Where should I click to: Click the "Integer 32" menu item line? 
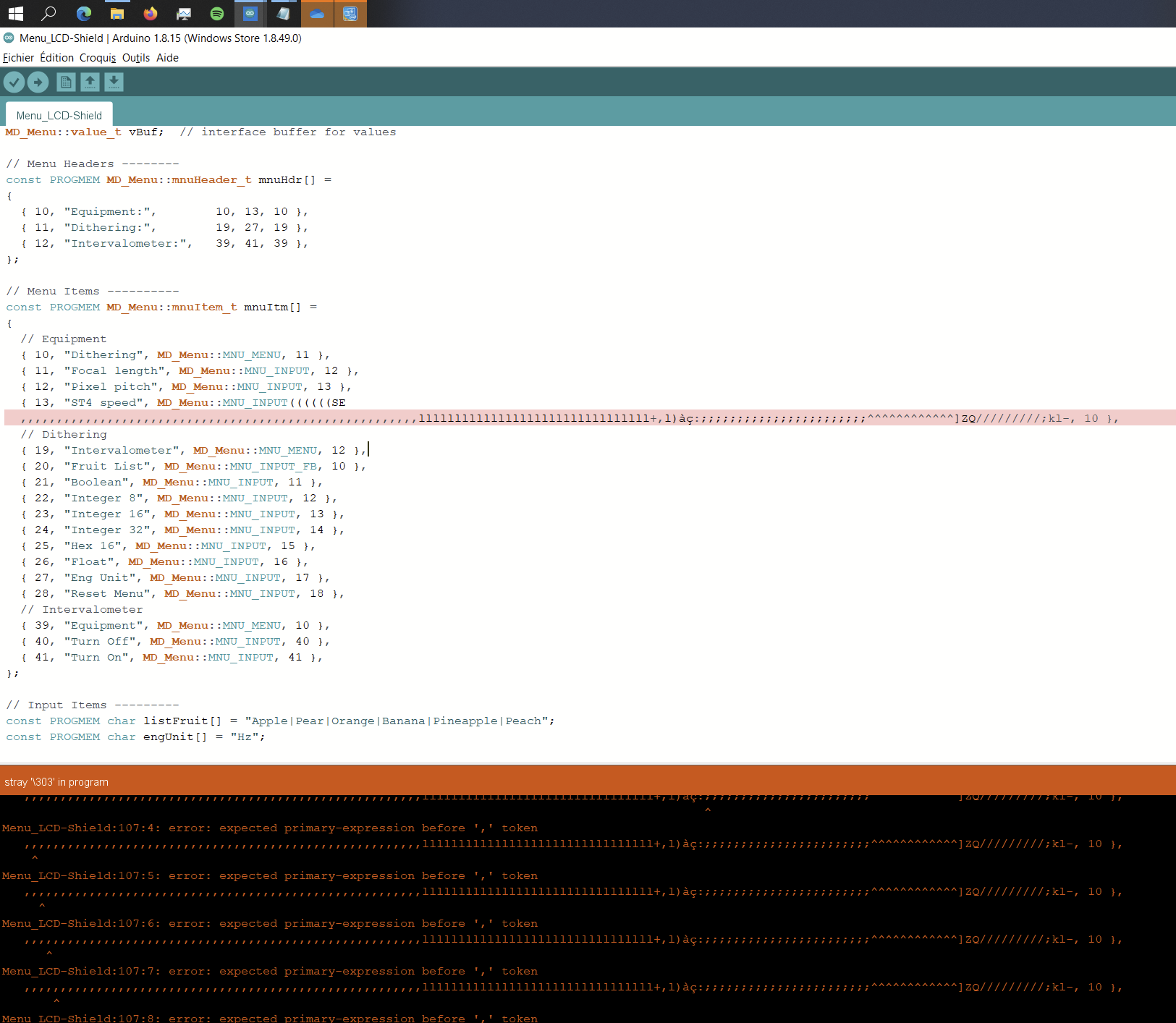pos(182,530)
